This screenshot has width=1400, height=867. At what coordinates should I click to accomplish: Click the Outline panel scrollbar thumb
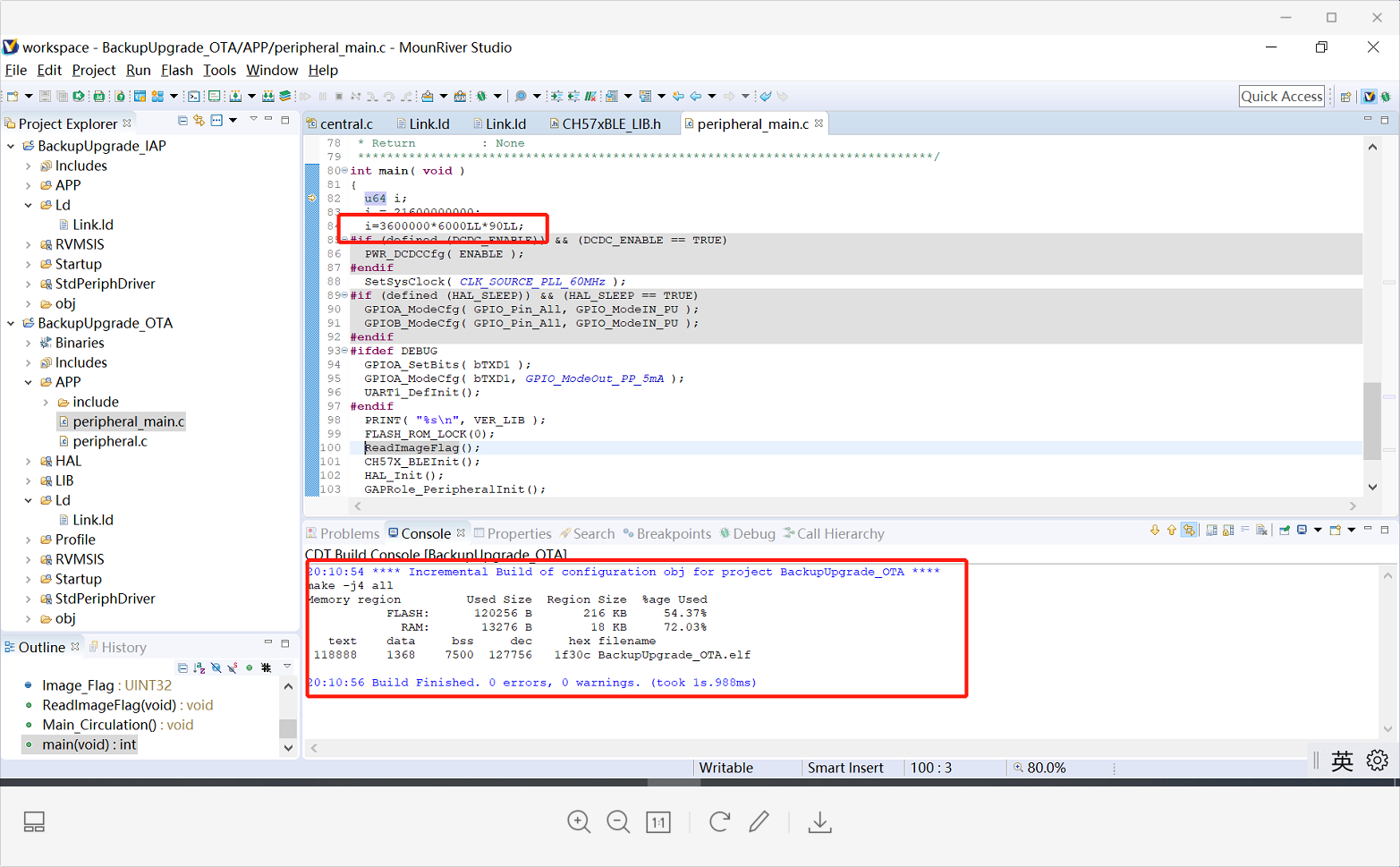point(288,728)
